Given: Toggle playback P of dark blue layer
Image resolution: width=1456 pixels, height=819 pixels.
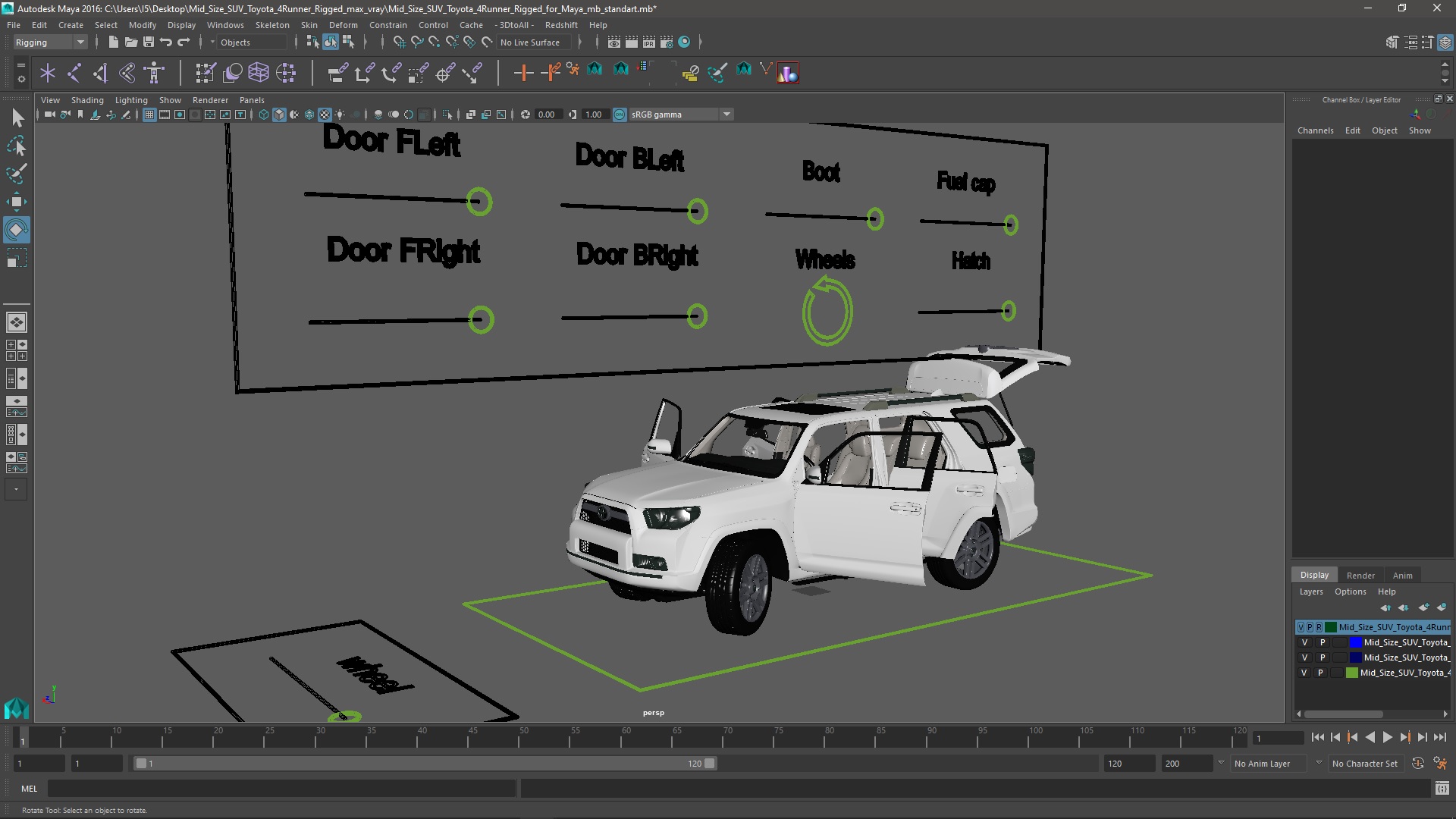Looking at the screenshot, I should click(x=1322, y=657).
